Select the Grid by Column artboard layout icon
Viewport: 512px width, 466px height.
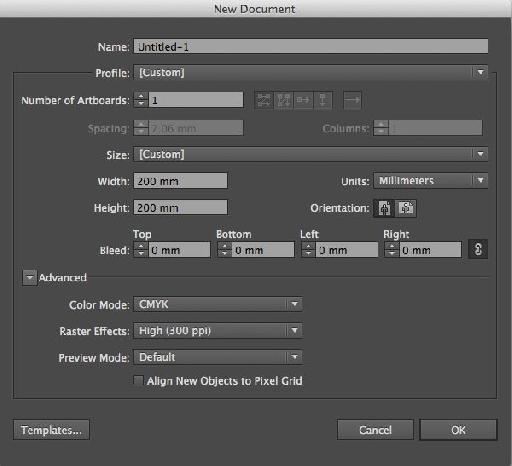[x=283, y=100]
